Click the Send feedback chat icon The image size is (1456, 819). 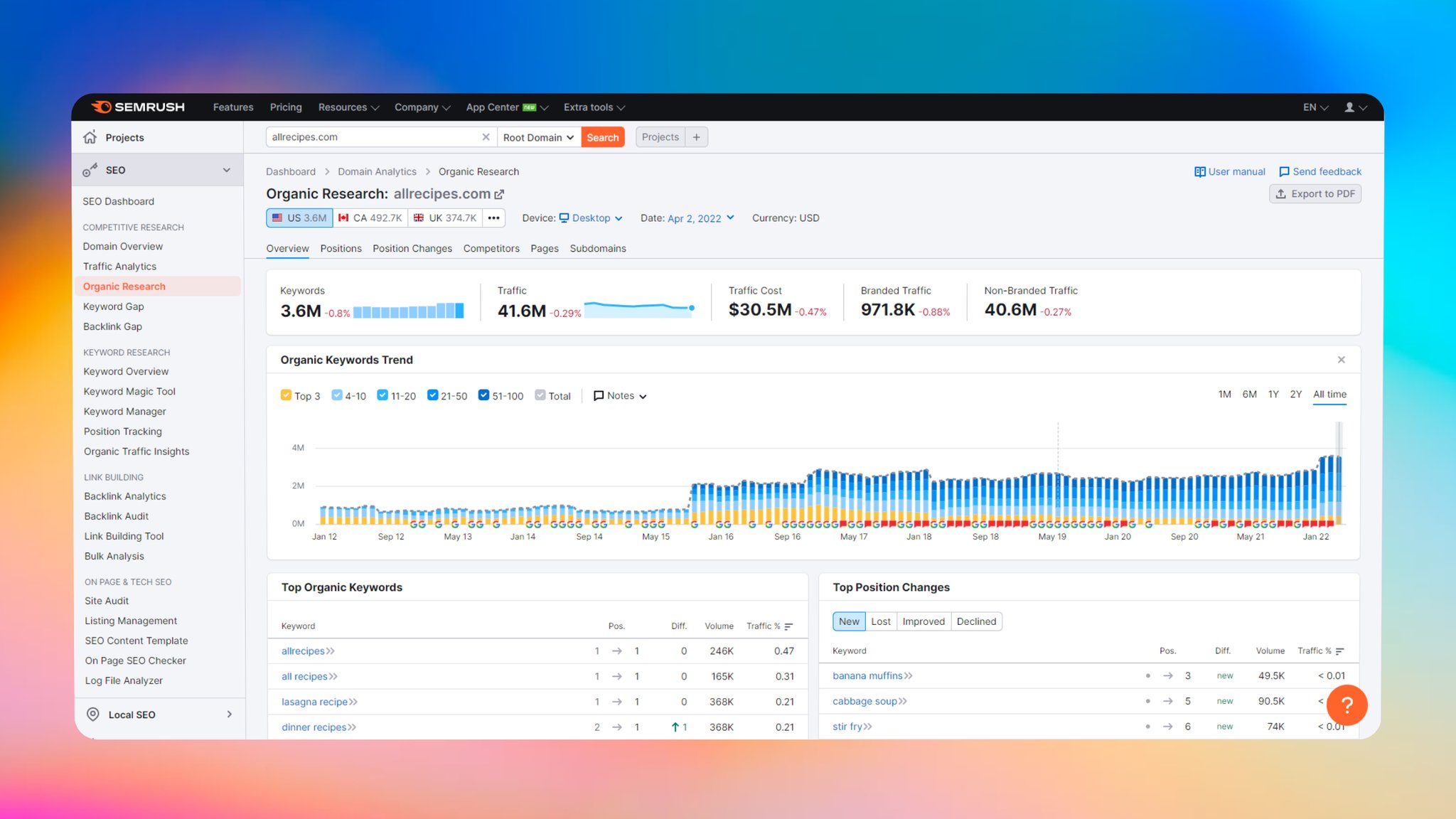click(1284, 171)
